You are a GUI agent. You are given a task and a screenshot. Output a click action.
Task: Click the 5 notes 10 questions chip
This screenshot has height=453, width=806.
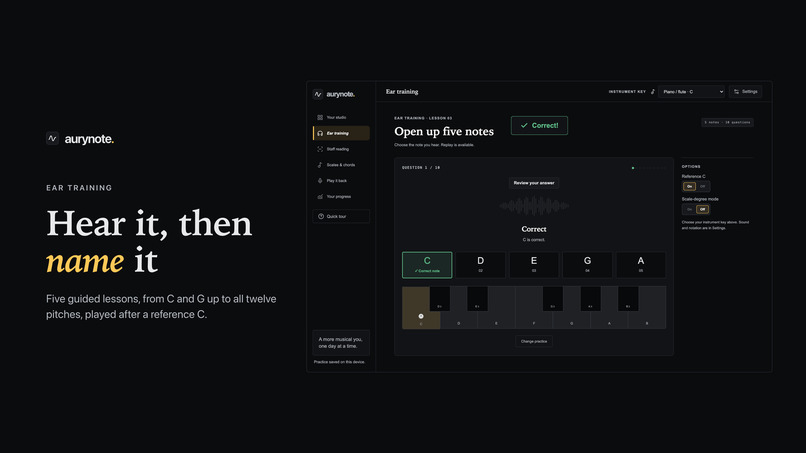coord(727,122)
